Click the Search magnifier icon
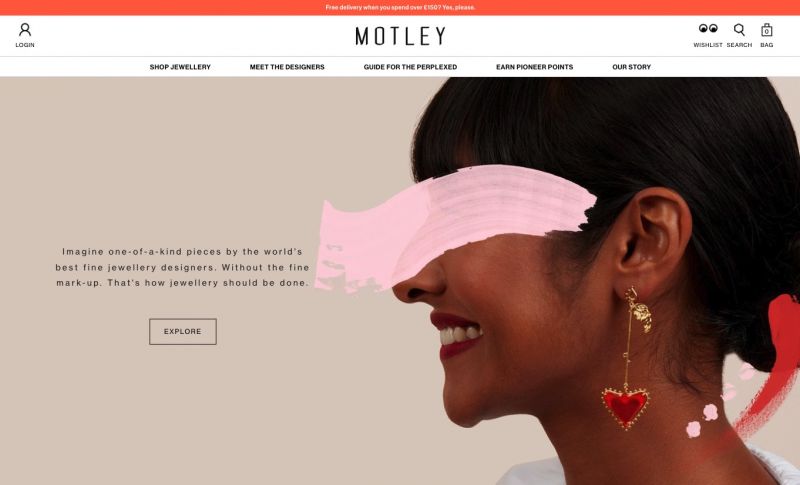800x485 pixels. tap(739, 30)
